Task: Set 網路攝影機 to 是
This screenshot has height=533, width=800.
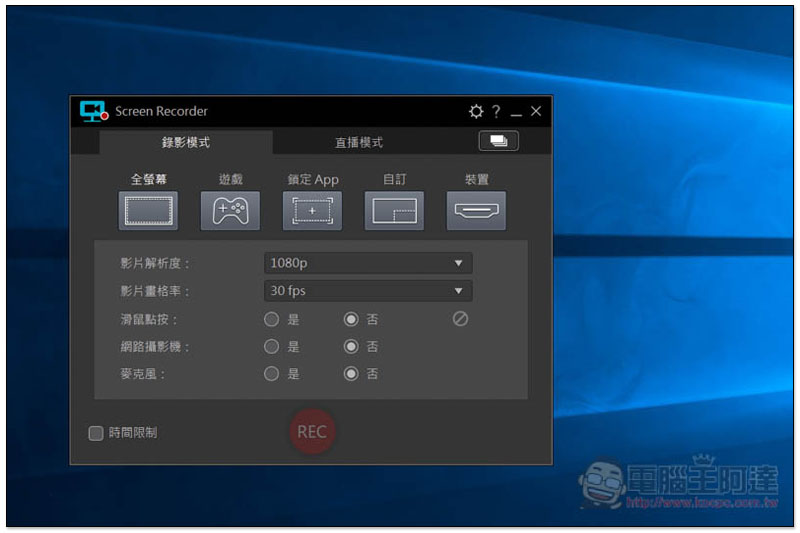Action: click(271, 347)
